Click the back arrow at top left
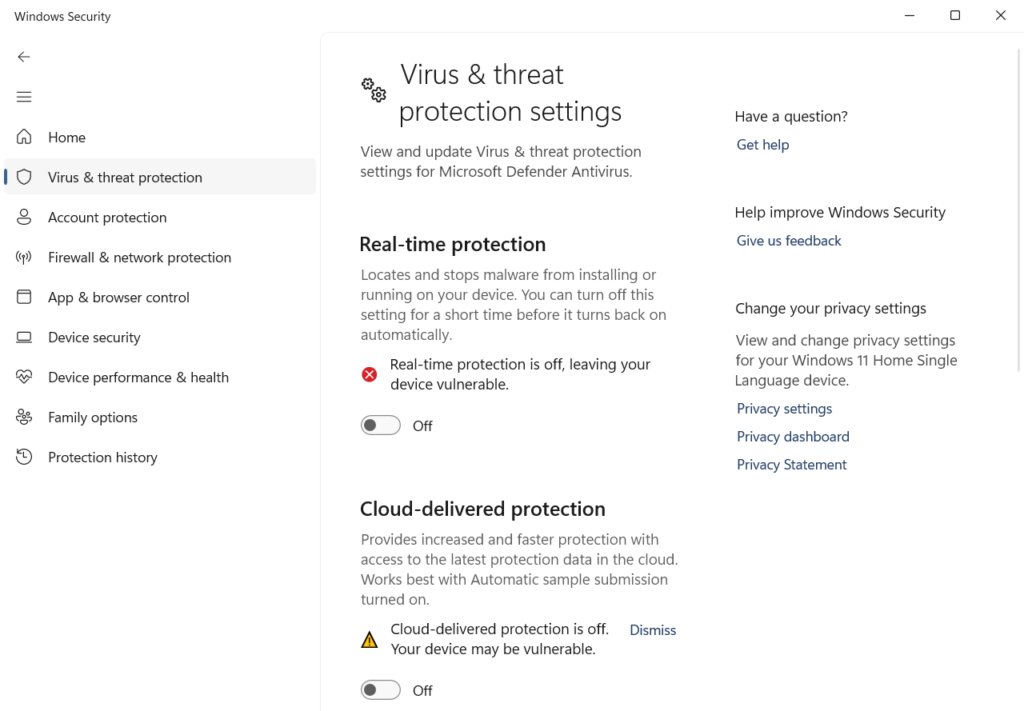The image size is (1024, 711). pyautogui.click(x=24, y=57)
